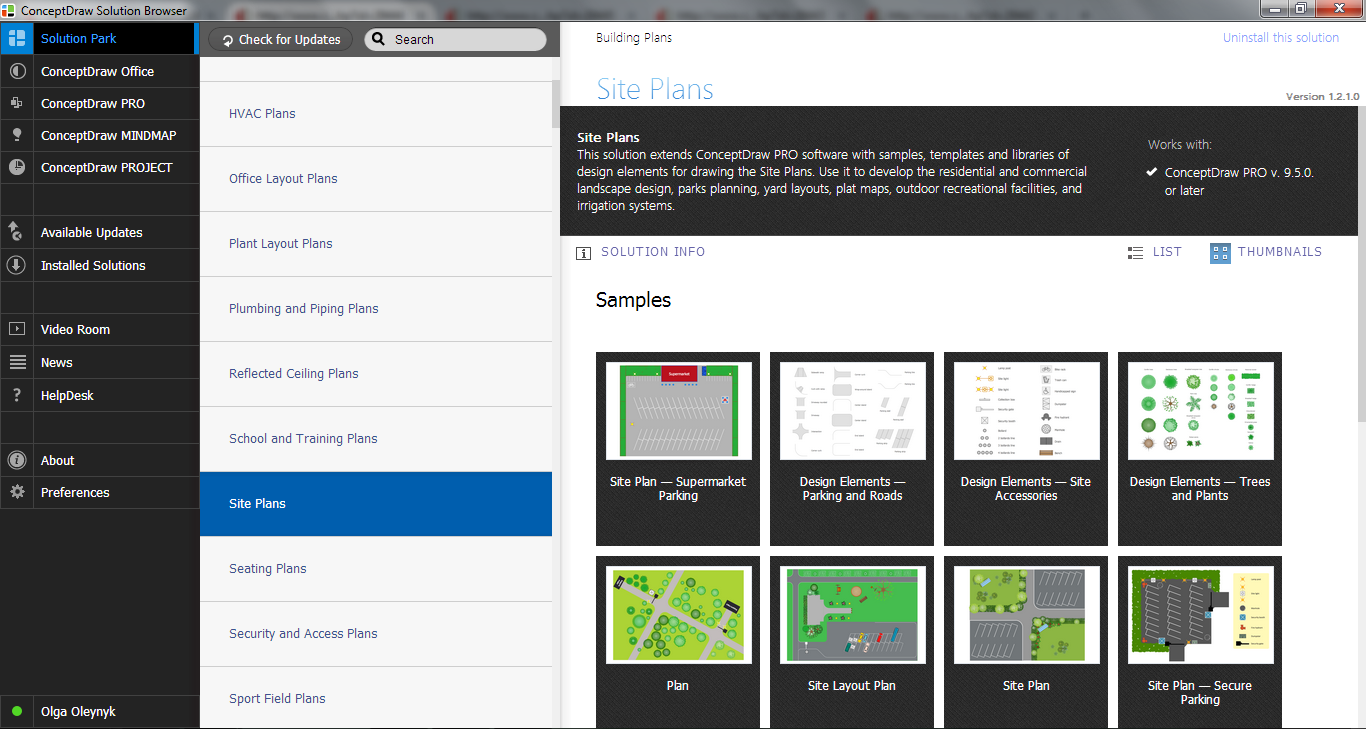Select Plumbing and Piping Plans
1366x729 pixels.
click(x=376, y=309)
